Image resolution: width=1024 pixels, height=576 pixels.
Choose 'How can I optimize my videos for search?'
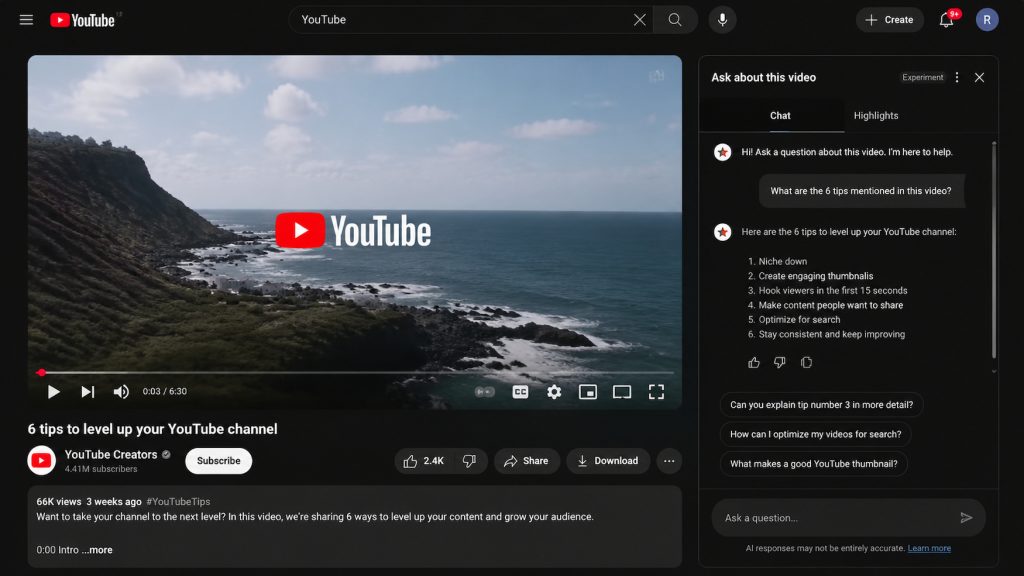(816, 434)
